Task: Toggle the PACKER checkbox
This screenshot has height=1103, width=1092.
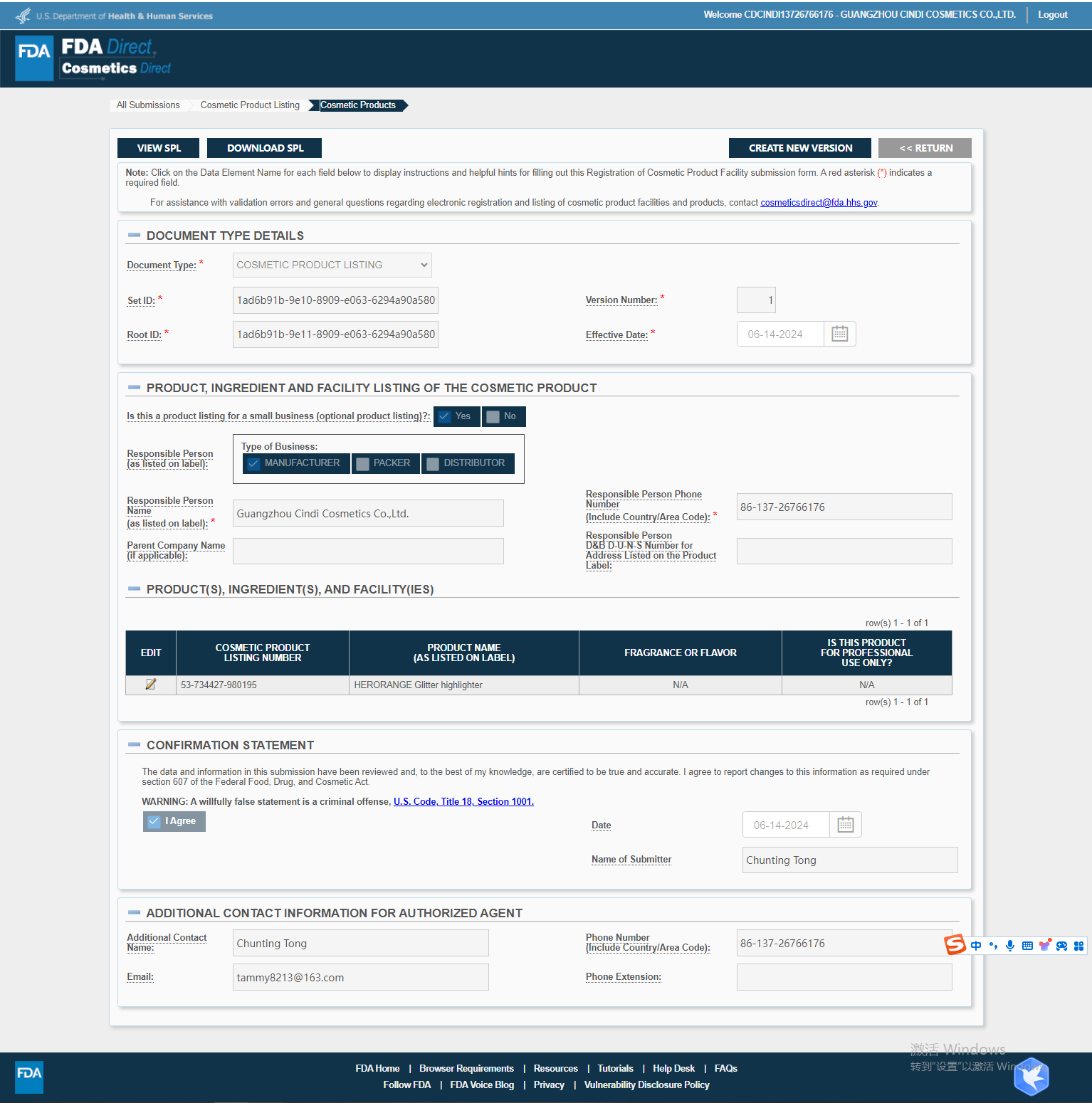Action: coord(363,463)
